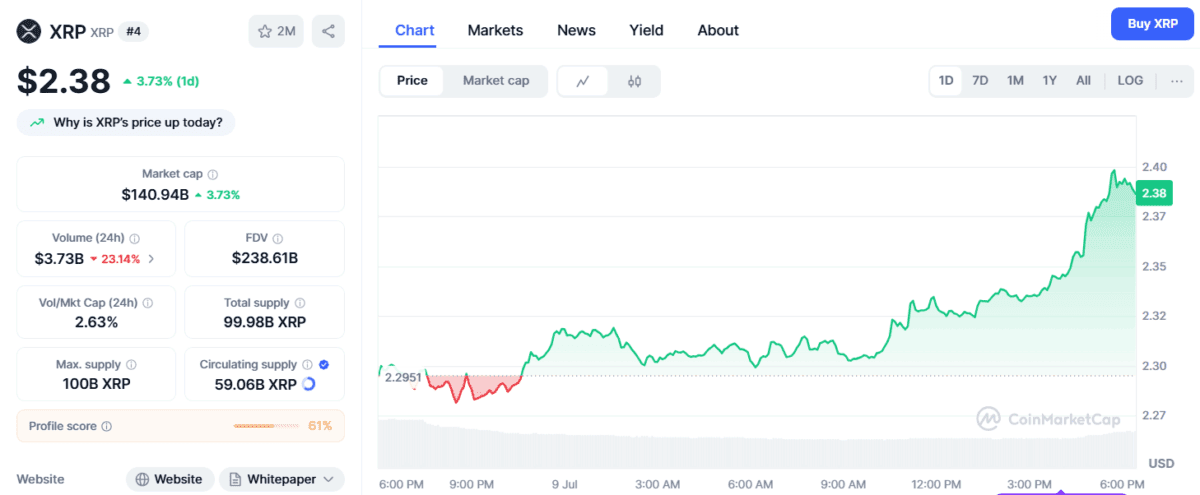The image size is (1200, 495).
Task: Click the share icon button
Action: [328, 31]
